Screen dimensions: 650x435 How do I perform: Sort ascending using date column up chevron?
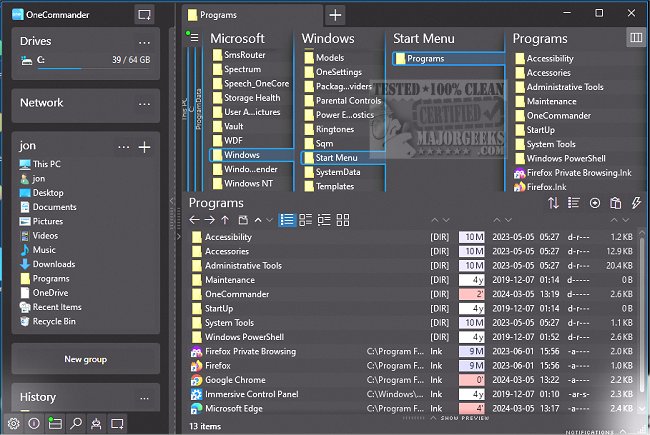497,220
